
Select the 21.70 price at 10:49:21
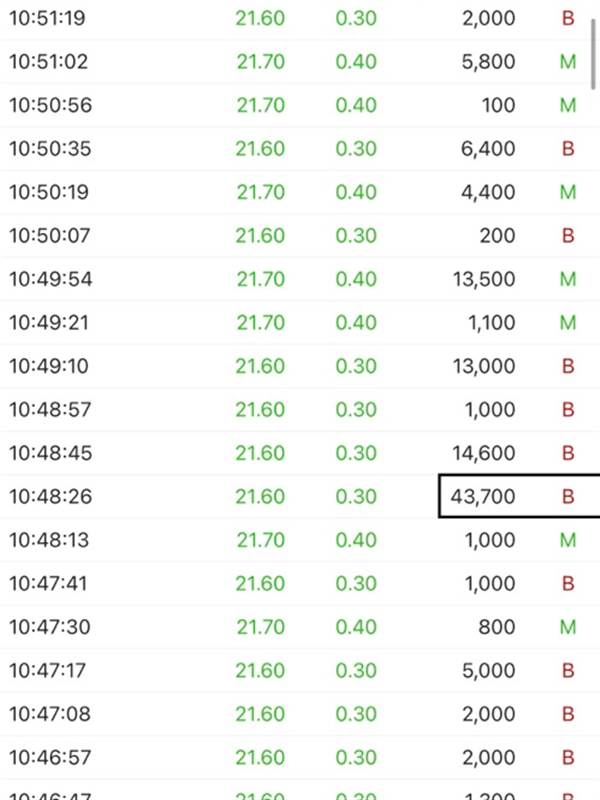(x=260, y=322)
